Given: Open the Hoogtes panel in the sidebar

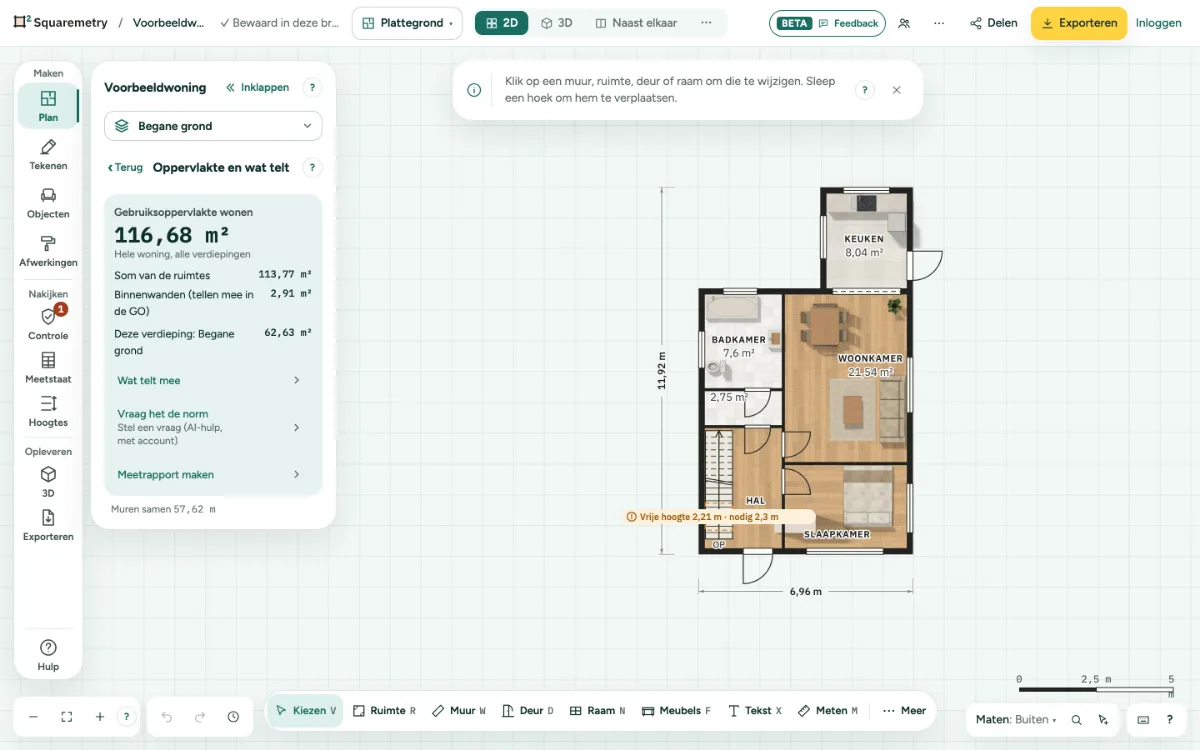Looking at the screenshot, I should click(48, 411).
